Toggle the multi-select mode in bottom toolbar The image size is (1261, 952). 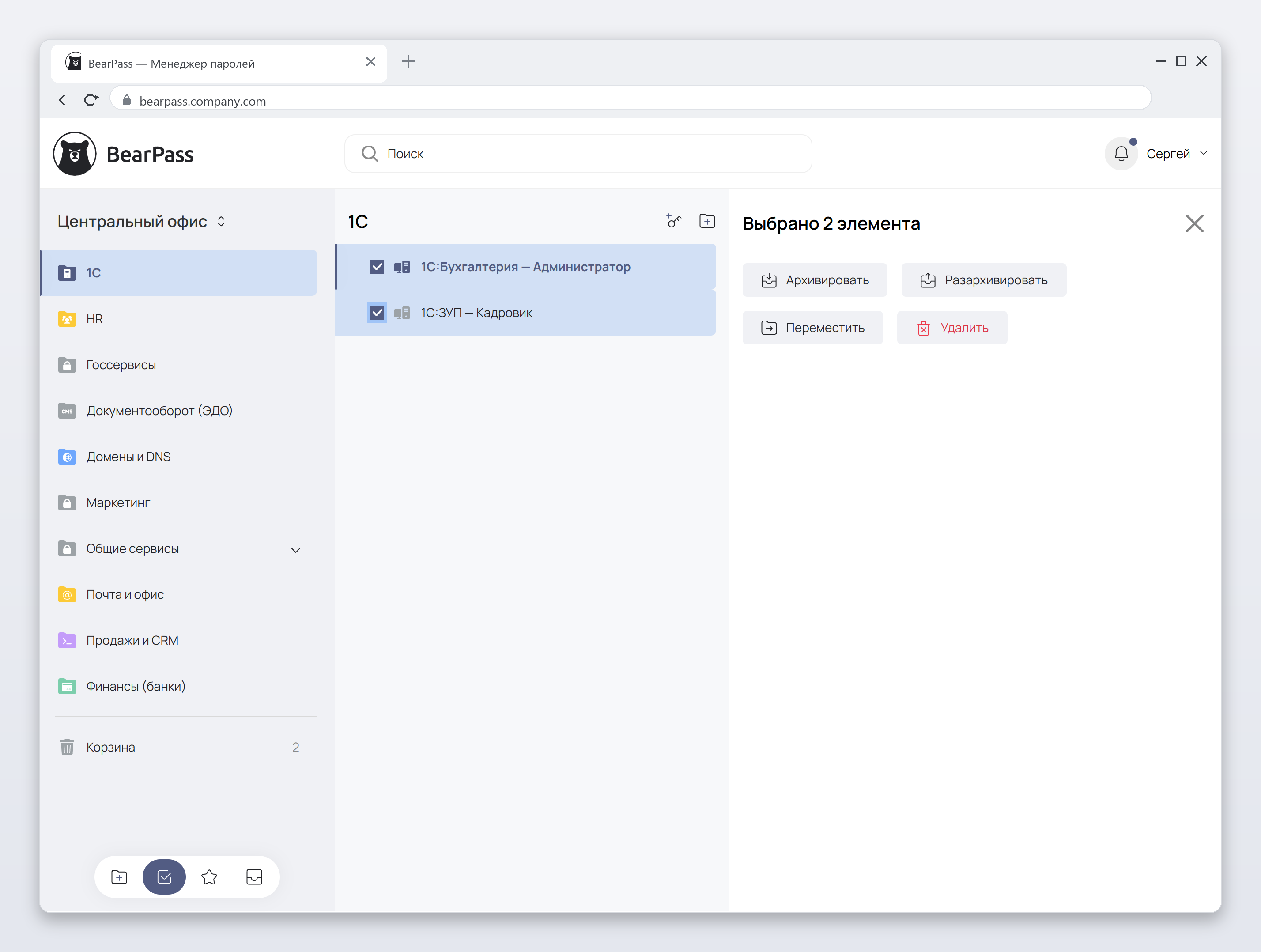(164, 877)
